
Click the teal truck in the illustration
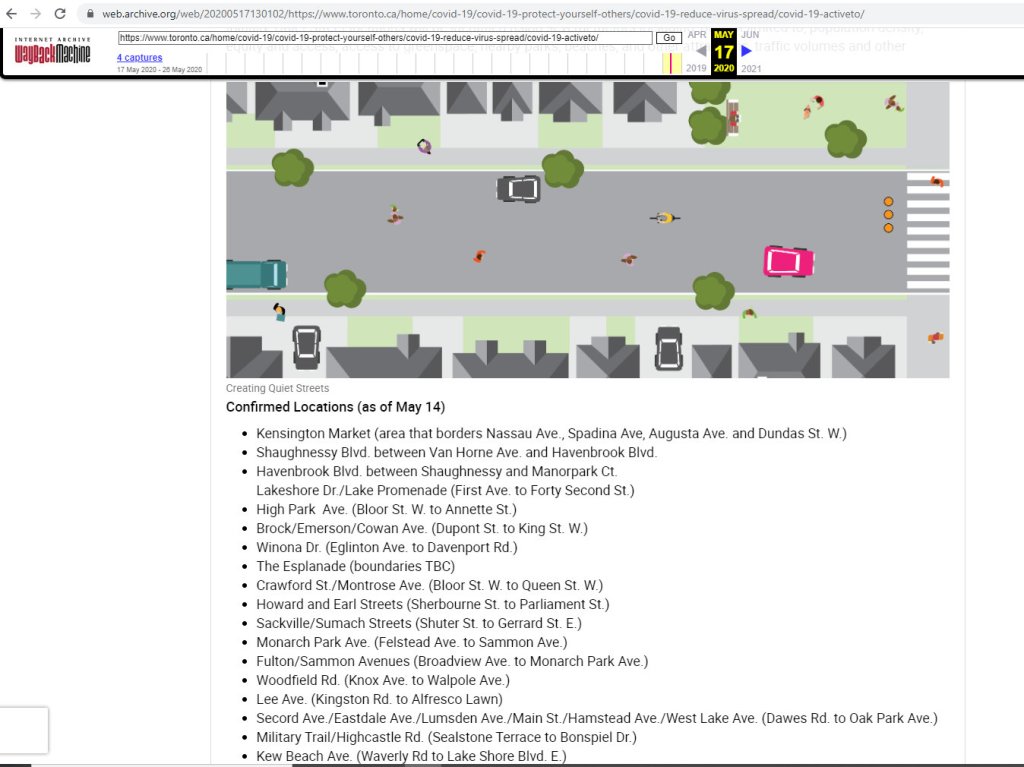click(x=256, y=274)
